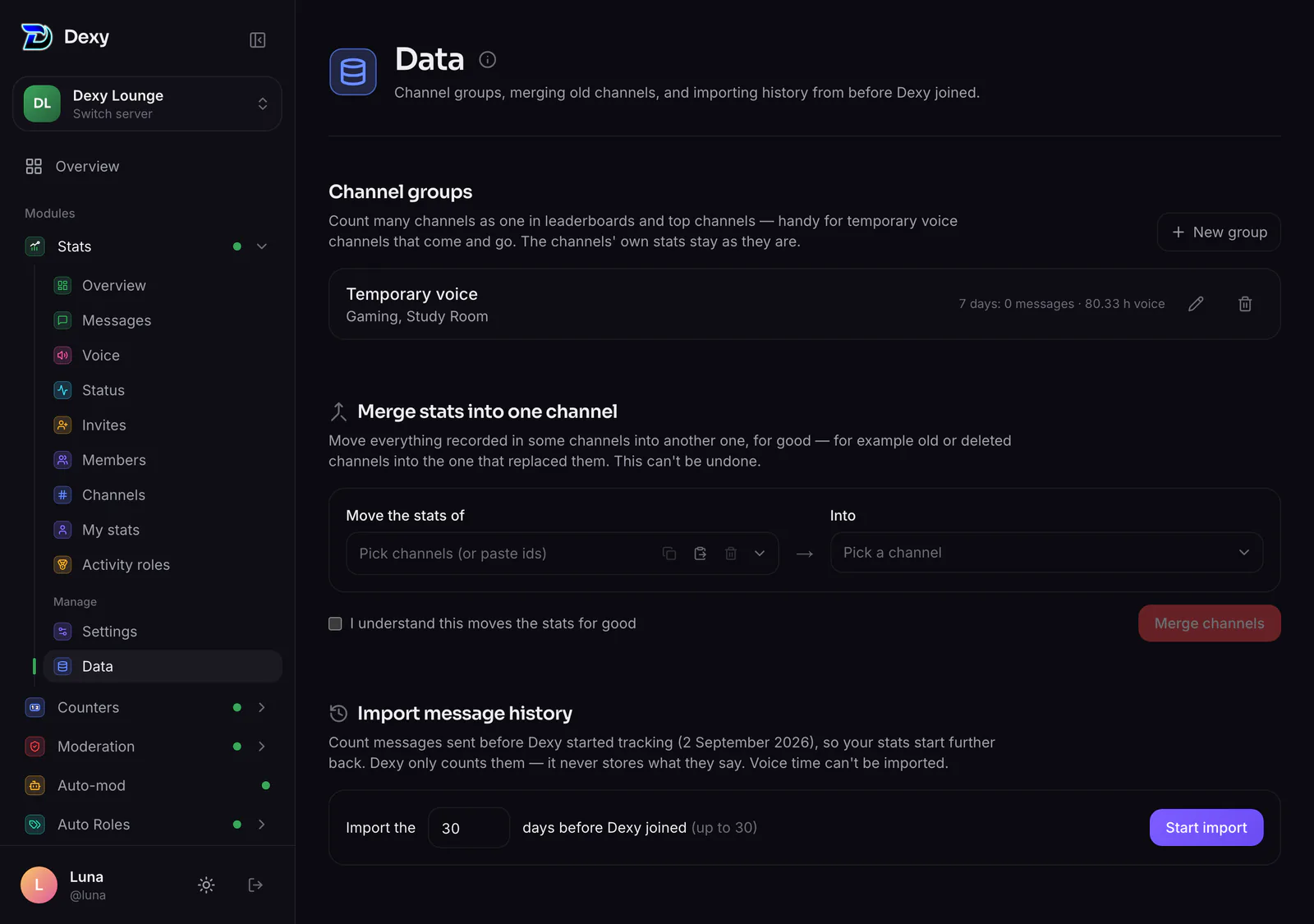This screenshot has width=1314, height=924.
Task: Click '7 days: 0 messages · 80.33 h voice' text
Action: click(x=1062, y=304)
